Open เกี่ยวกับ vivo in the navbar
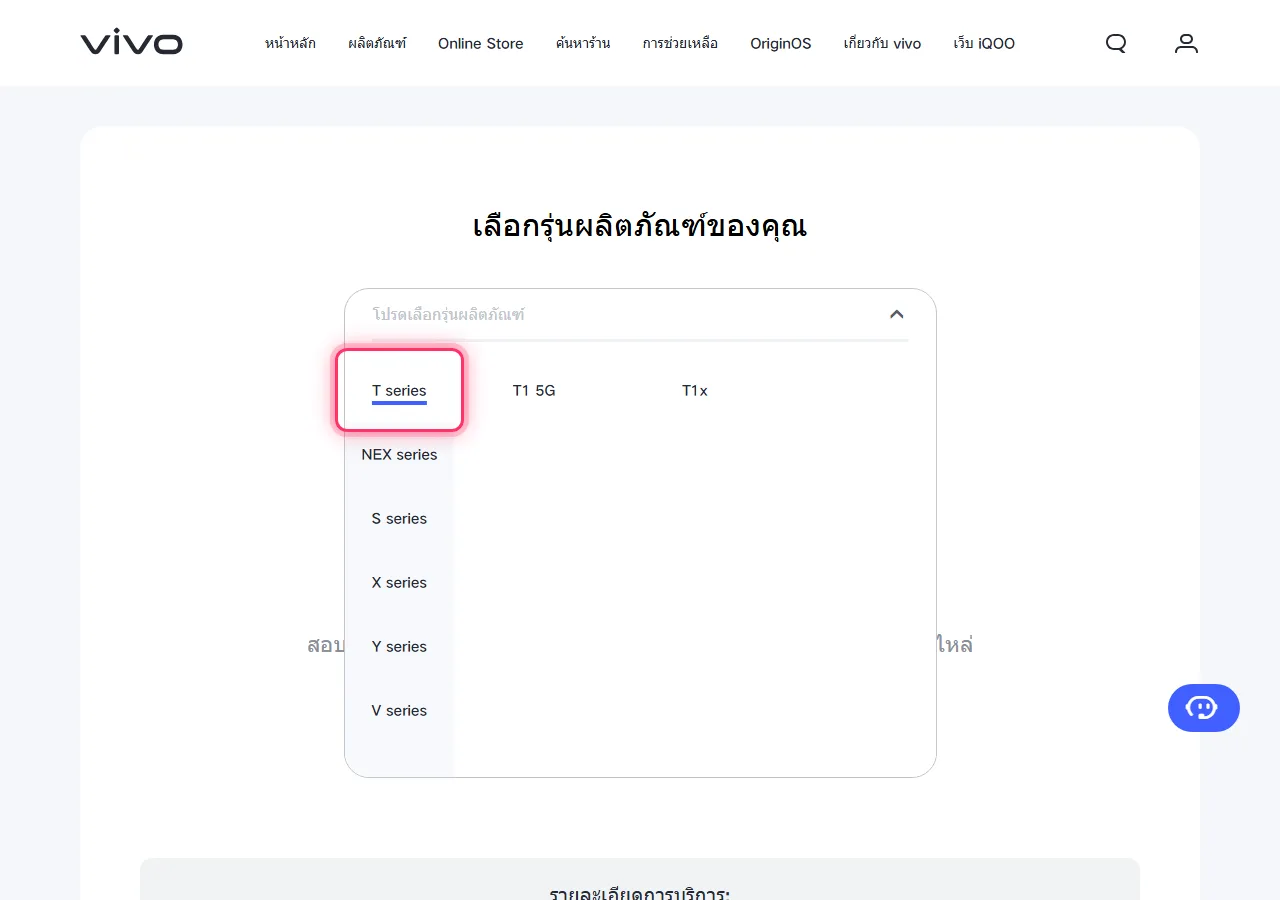The height and width of the screenshot is (900, 1280). coord(882,43)
